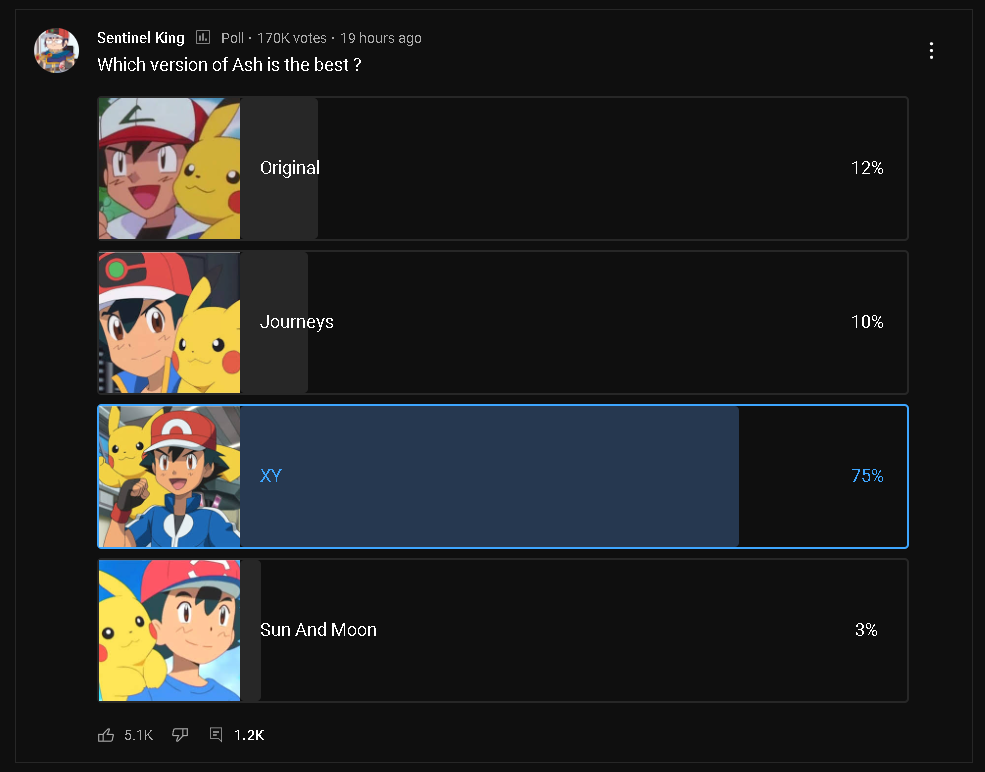Click the Original Ash thumbnail image
The image size is (985, 772).
coord(169,168)
